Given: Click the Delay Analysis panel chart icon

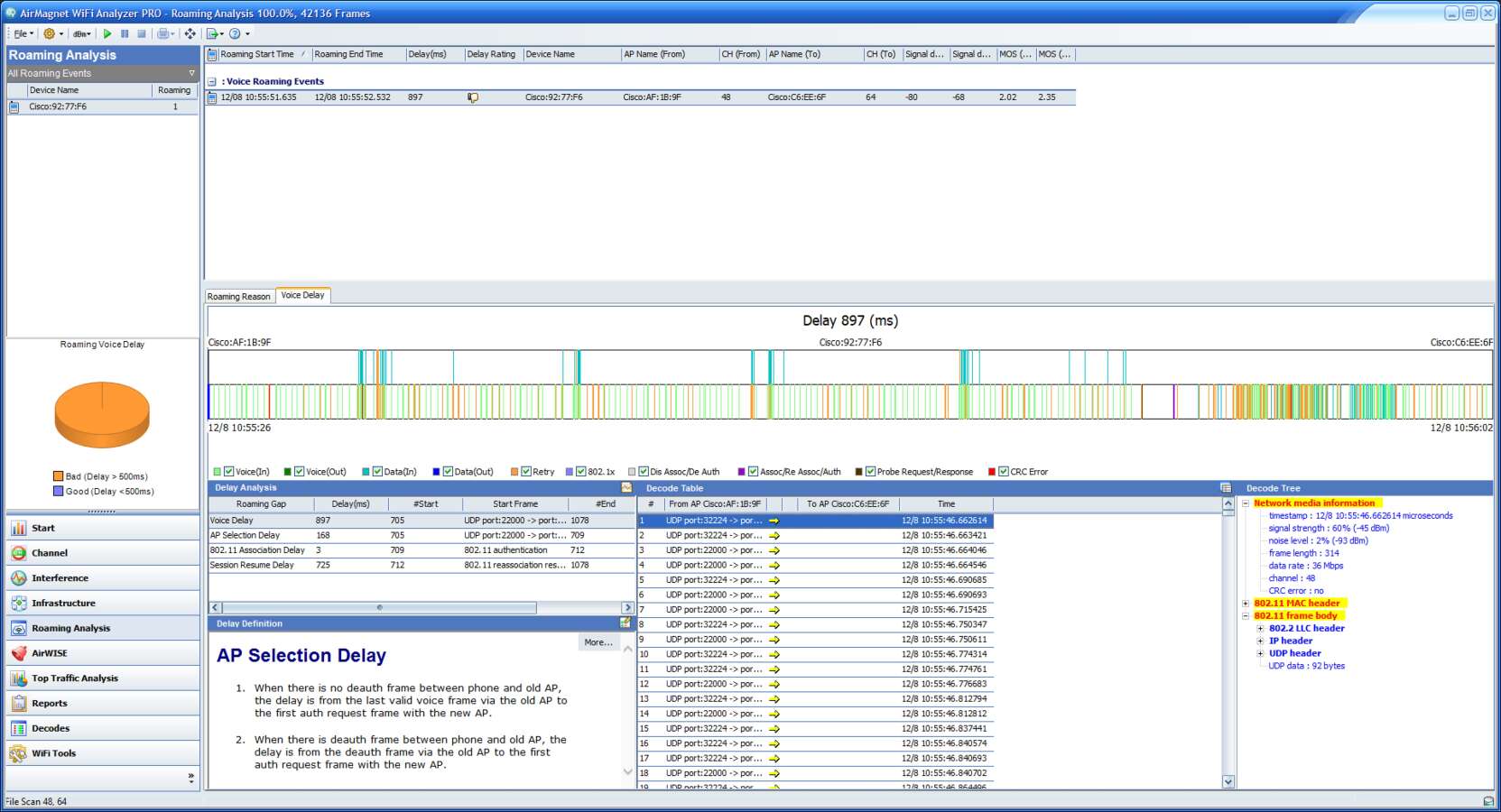Looking at the screenshot, I should [626, 487].
